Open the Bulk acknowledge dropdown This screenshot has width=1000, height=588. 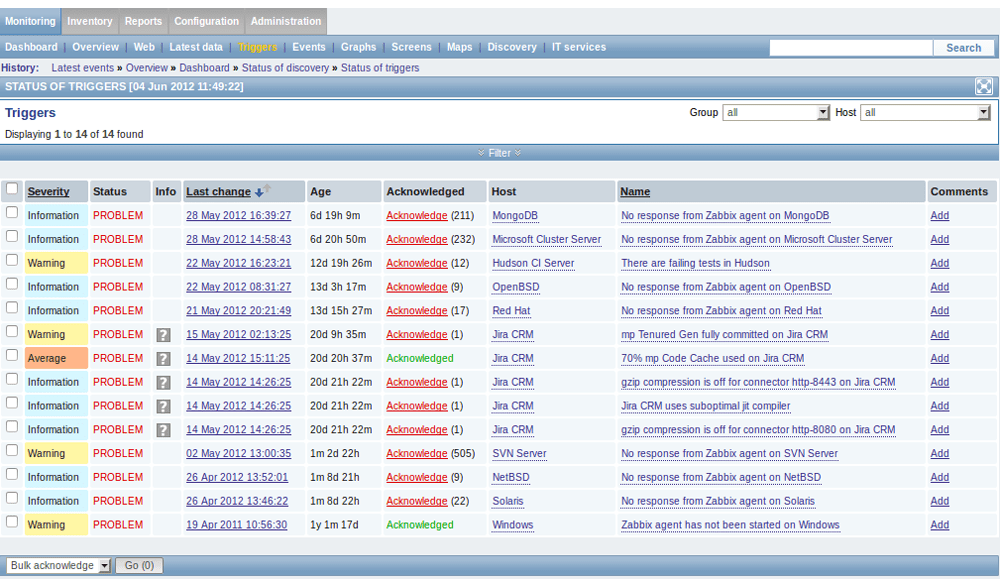point(58,565)
